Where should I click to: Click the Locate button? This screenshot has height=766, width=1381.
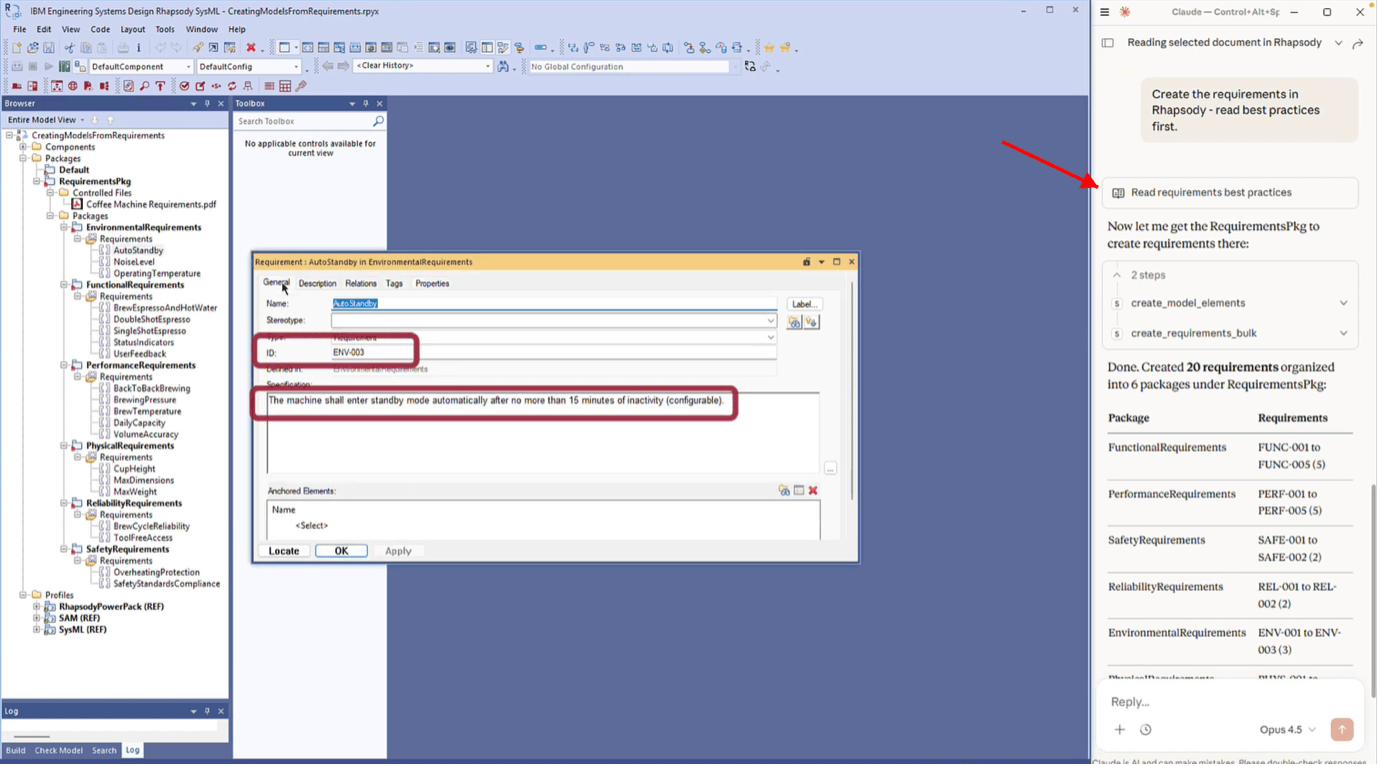click(x=284, y=551)
